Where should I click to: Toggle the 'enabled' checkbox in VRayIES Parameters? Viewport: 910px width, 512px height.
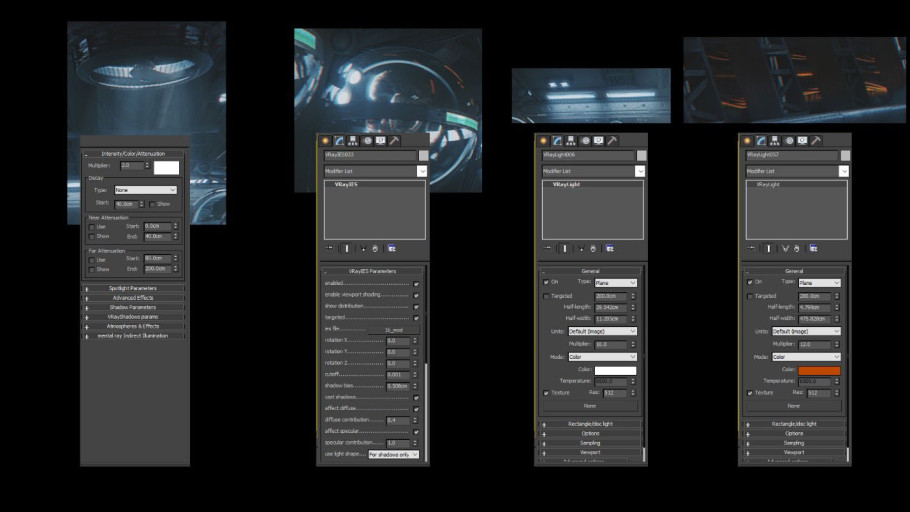coord(416,284)
